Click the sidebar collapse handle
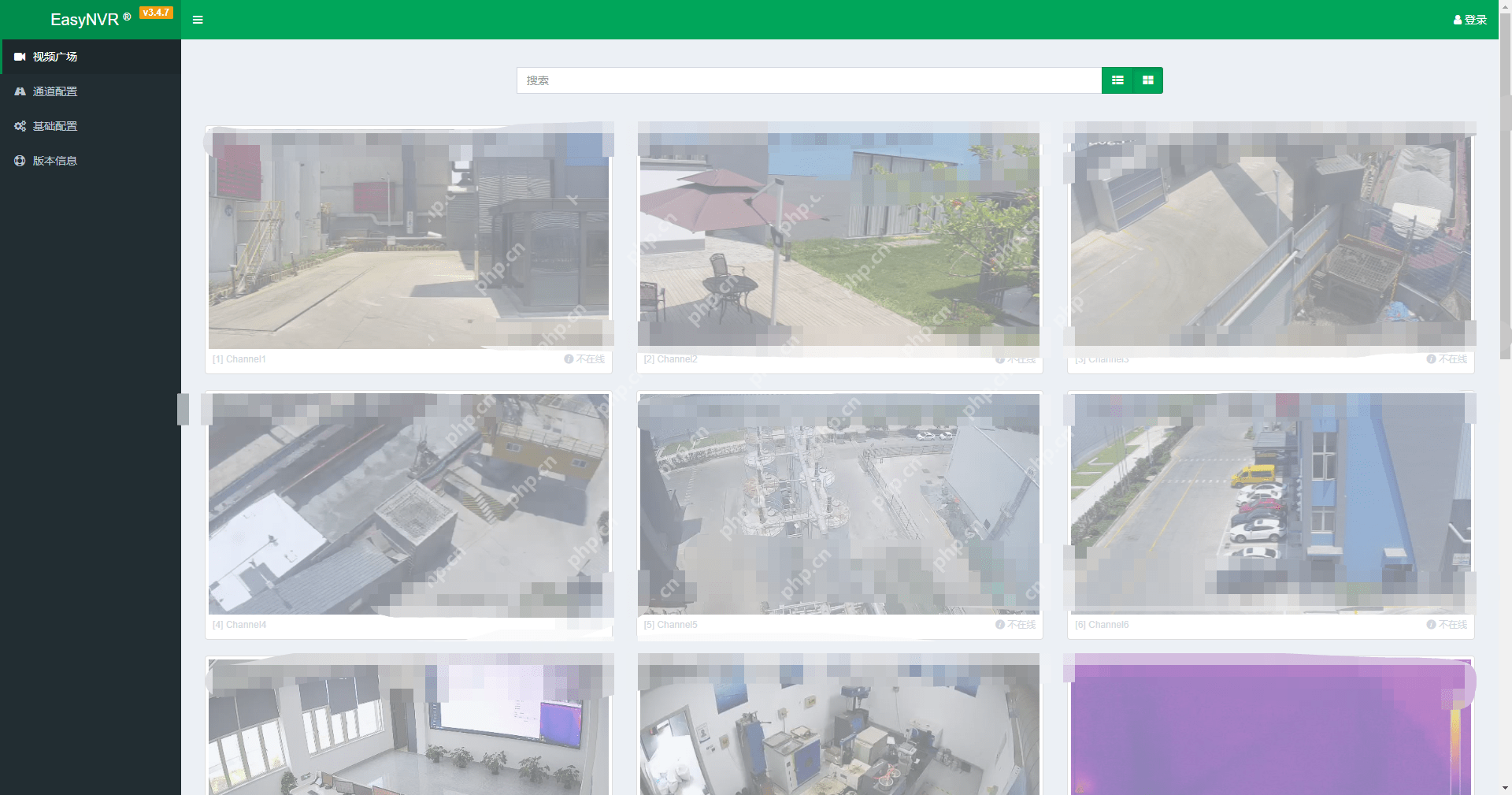The width and height of the screenshot is (1512, 795). (183, 409)
